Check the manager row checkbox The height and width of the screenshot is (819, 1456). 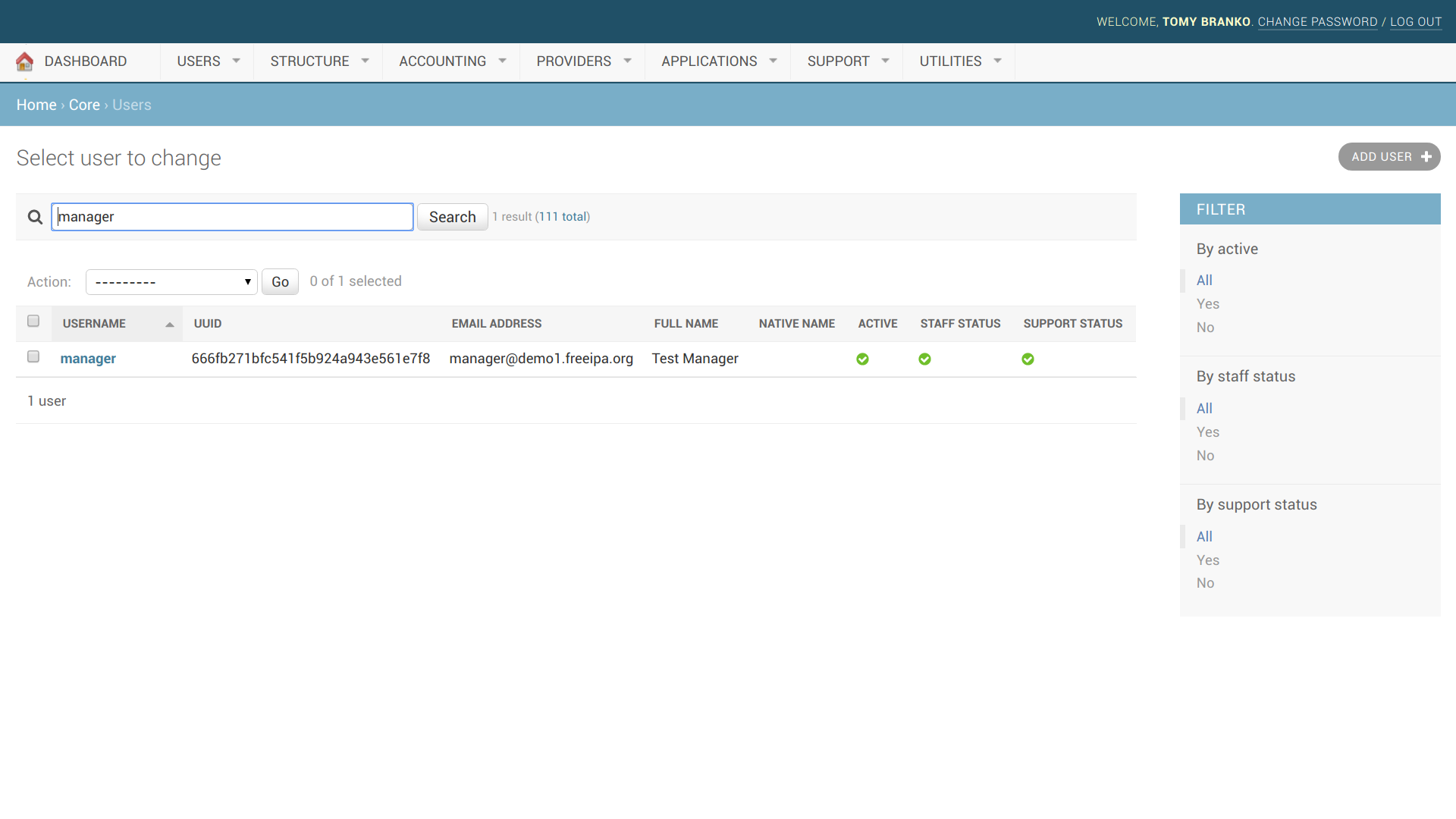click(33, 357)
